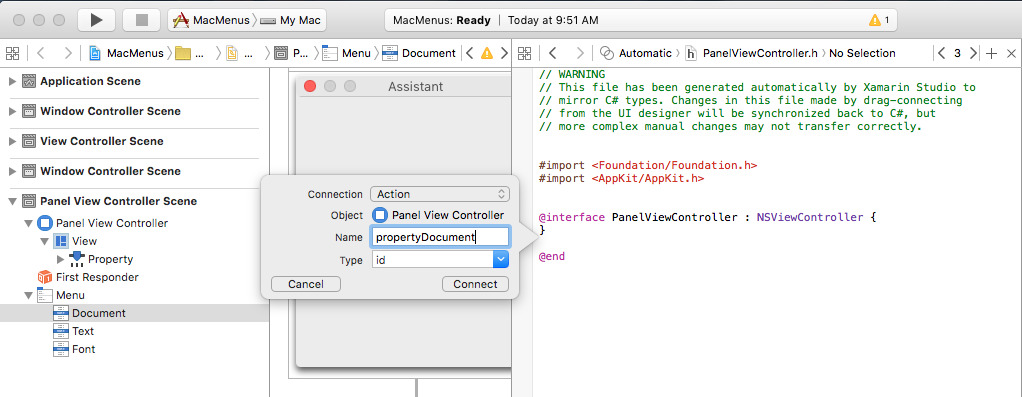Click the @interface PanelViewController code line
Viewport: 1022px width, 397px height.
pos(708,217)
